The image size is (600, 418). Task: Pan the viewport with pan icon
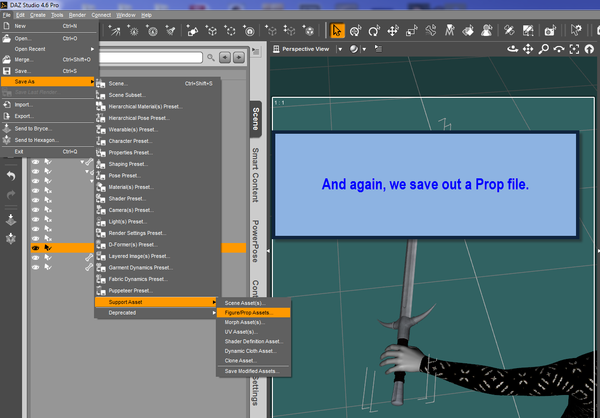(x=528, y=49)
